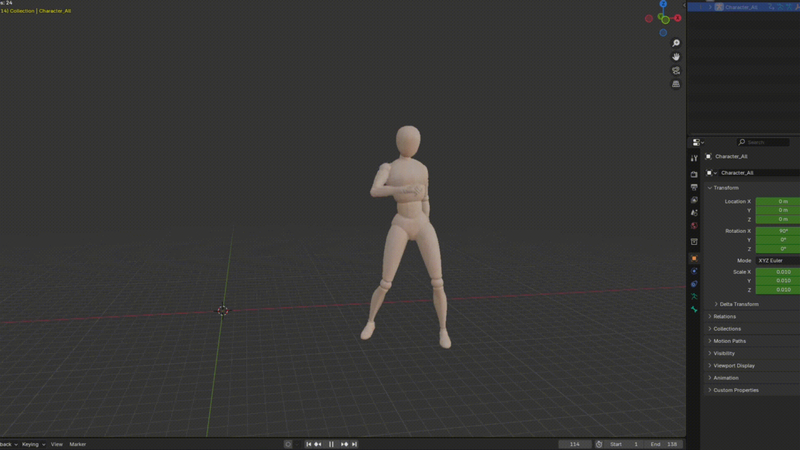Open the Render properties tab icon

click(694, 174)
